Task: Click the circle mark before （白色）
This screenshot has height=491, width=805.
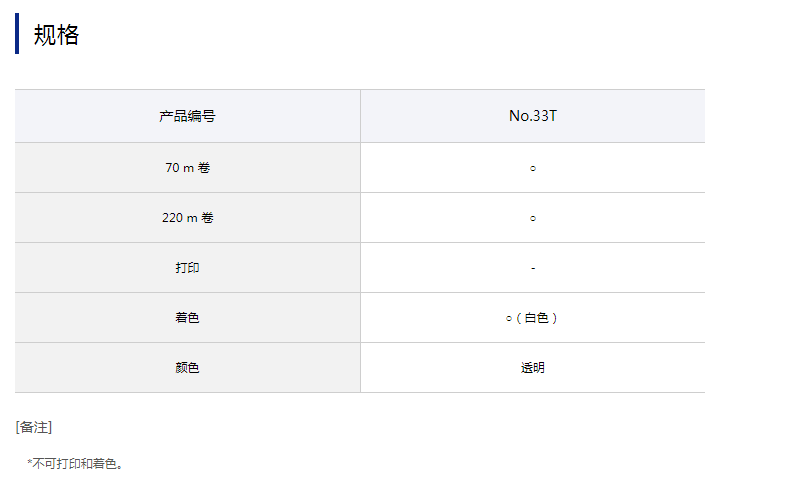Action: [x=509, y=319]
